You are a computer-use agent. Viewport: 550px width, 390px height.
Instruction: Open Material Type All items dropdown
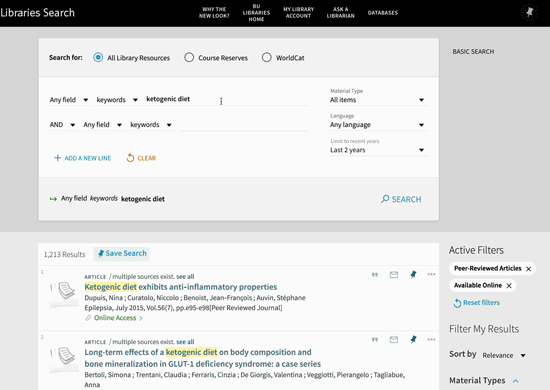378,100
